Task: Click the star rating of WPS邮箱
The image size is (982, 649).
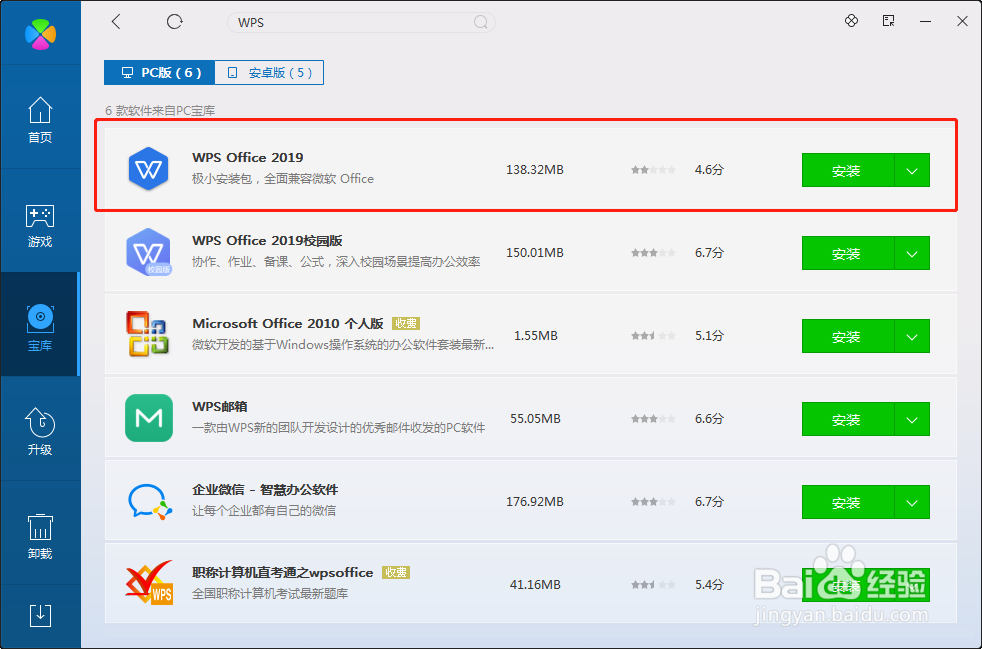Action: point(653,418)
